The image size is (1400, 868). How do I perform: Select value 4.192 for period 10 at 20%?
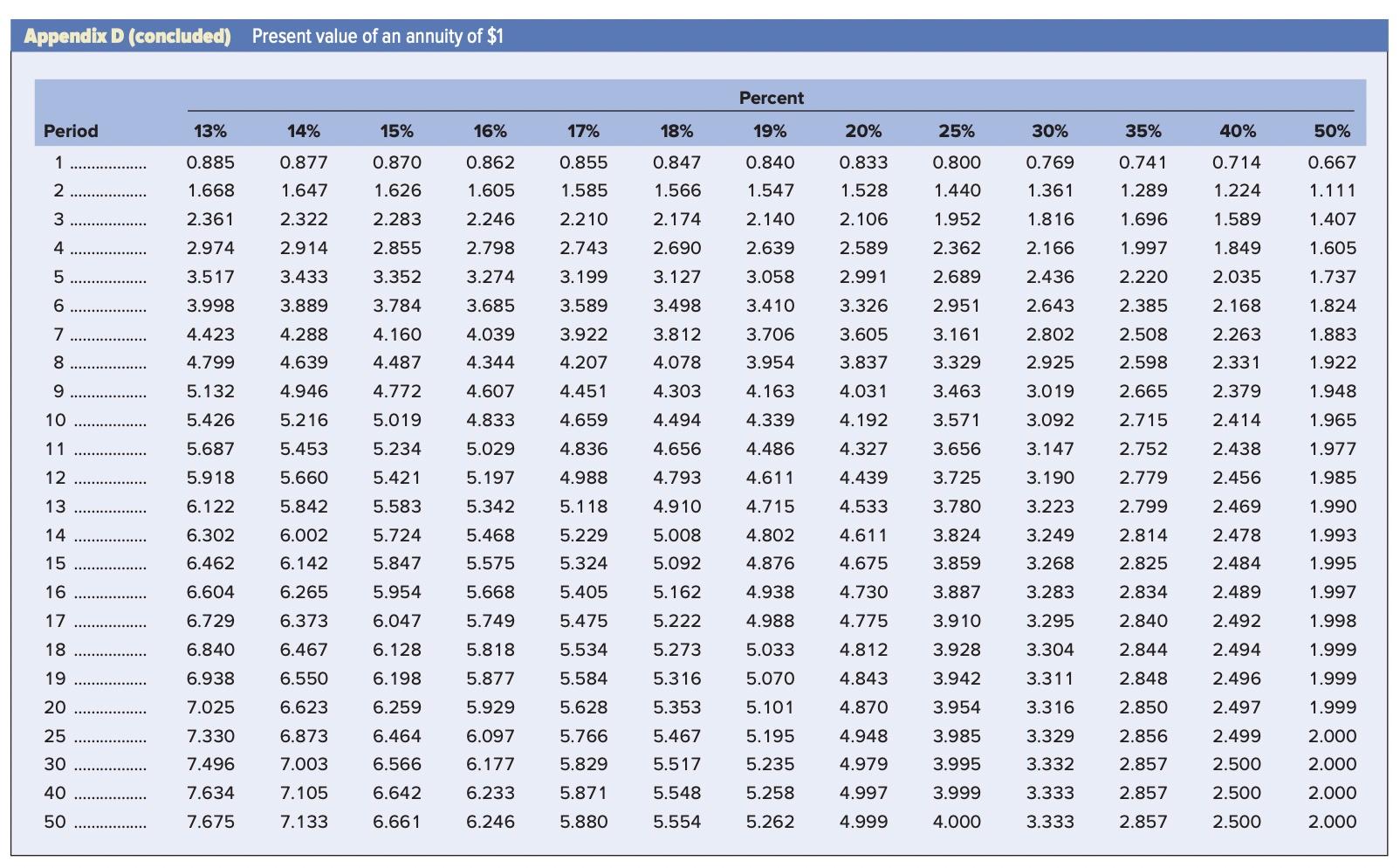coord(863,420)
